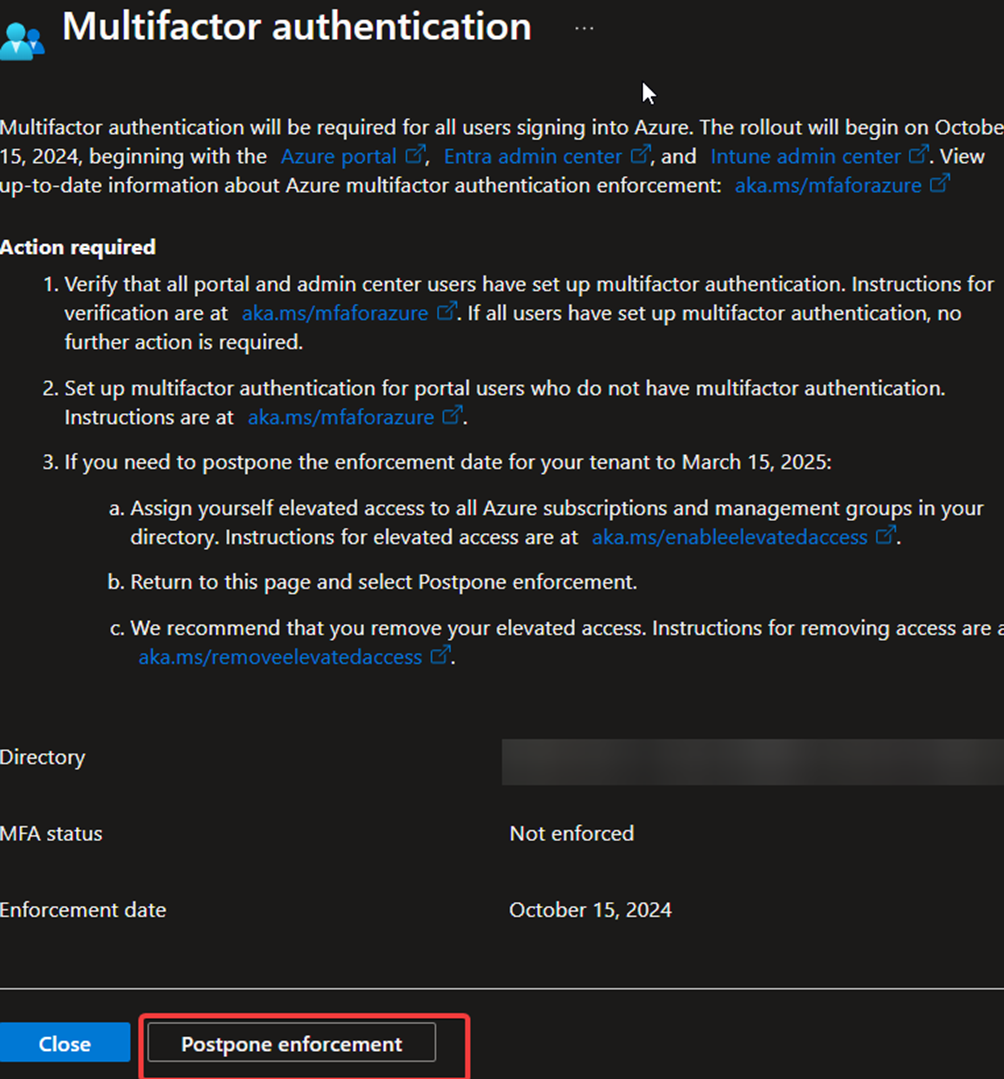Visit the aka.ms/enableelevatedaccess link
Image resolution: width=1004 pixels, height=1079 pixels.
pos(729,538)
